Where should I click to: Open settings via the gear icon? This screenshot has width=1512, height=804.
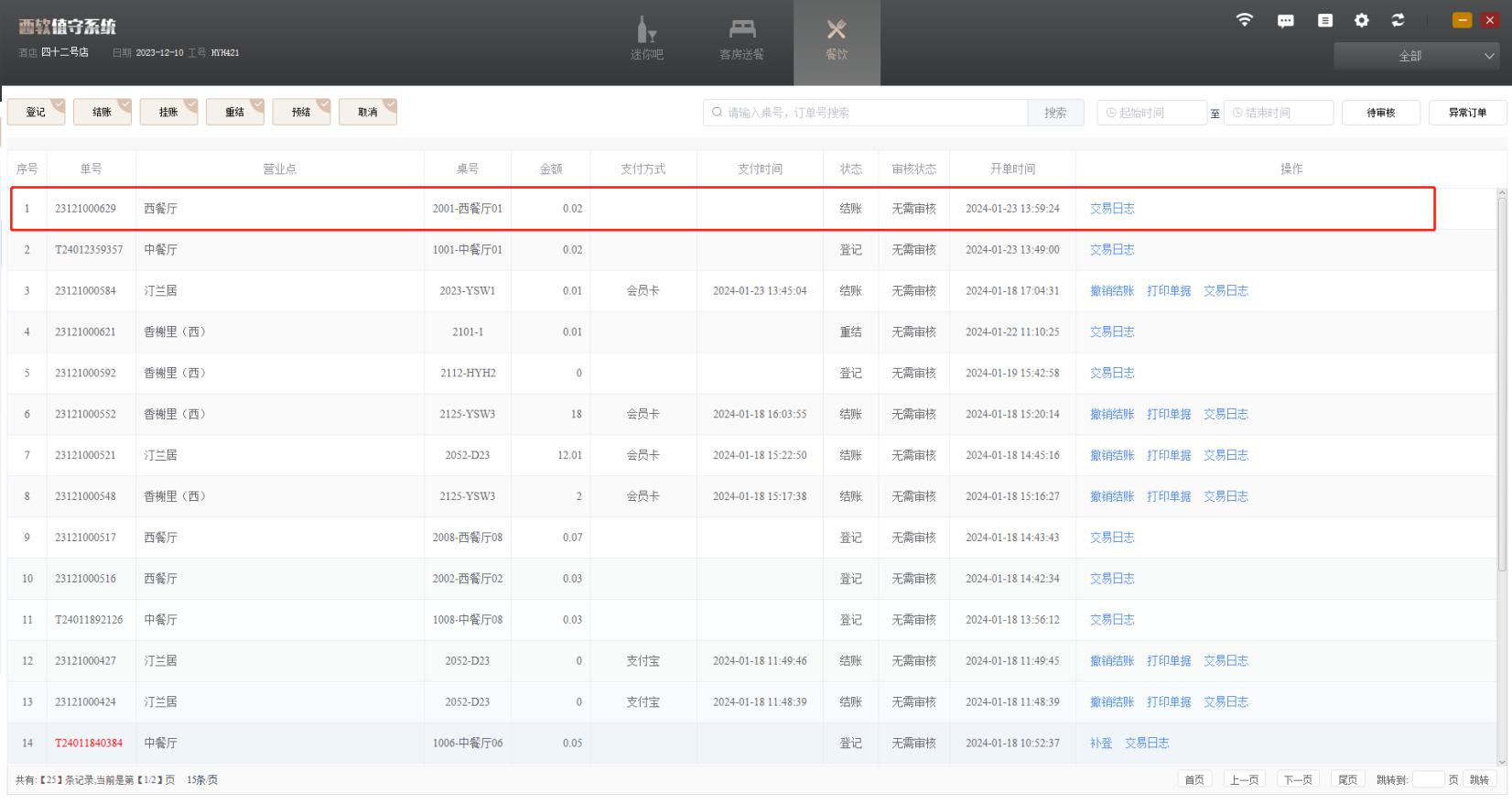point(1361,20)
